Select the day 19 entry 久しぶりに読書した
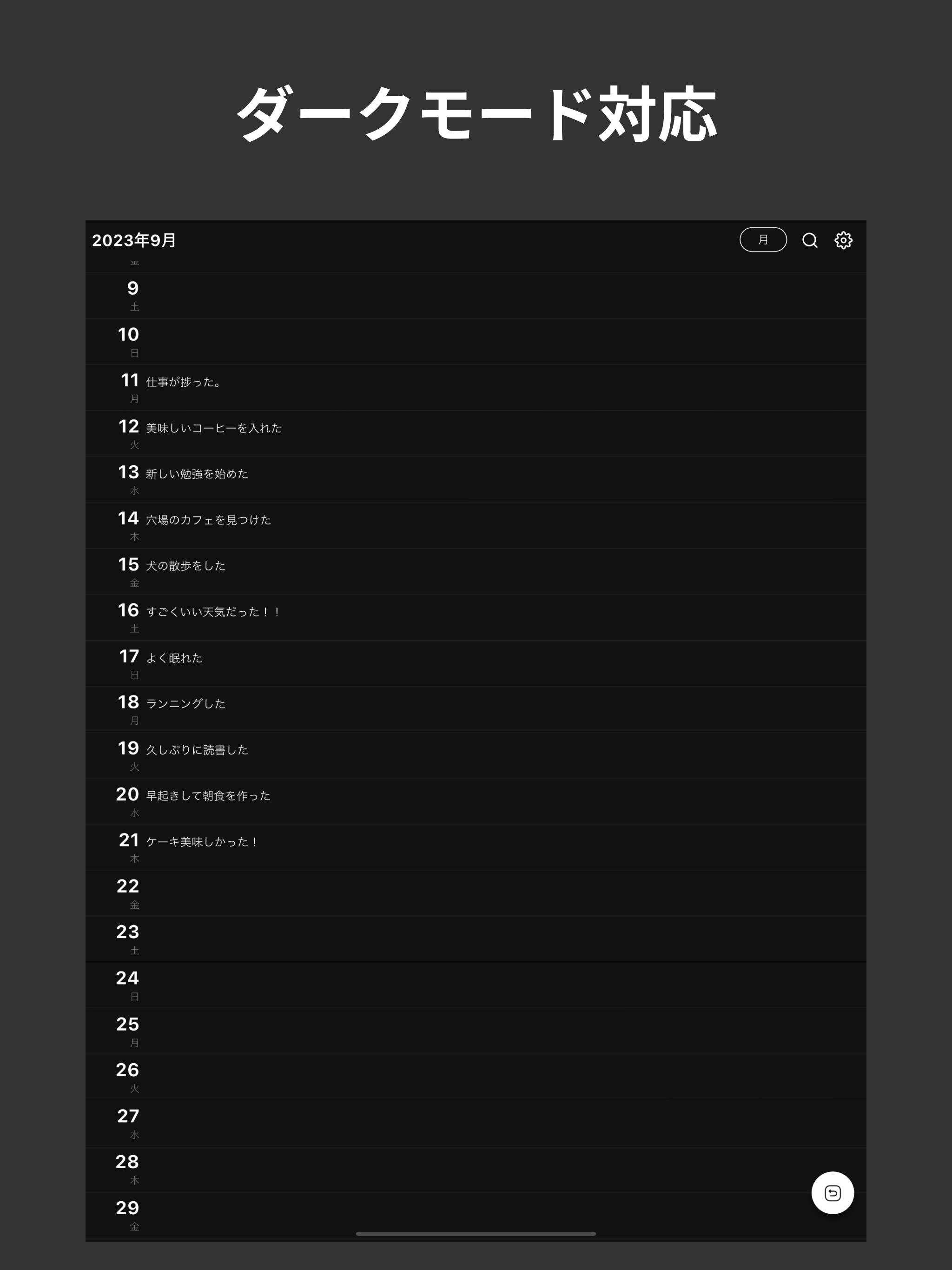The width and height of the screenshot is (952, 1270). [196, 750]
